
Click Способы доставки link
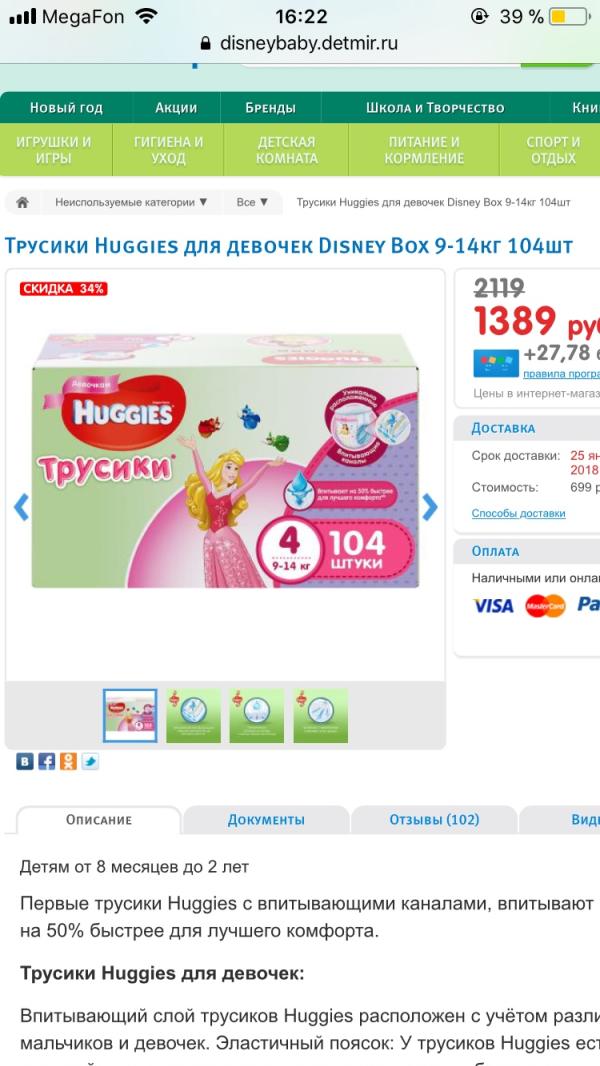click(518, 513)
